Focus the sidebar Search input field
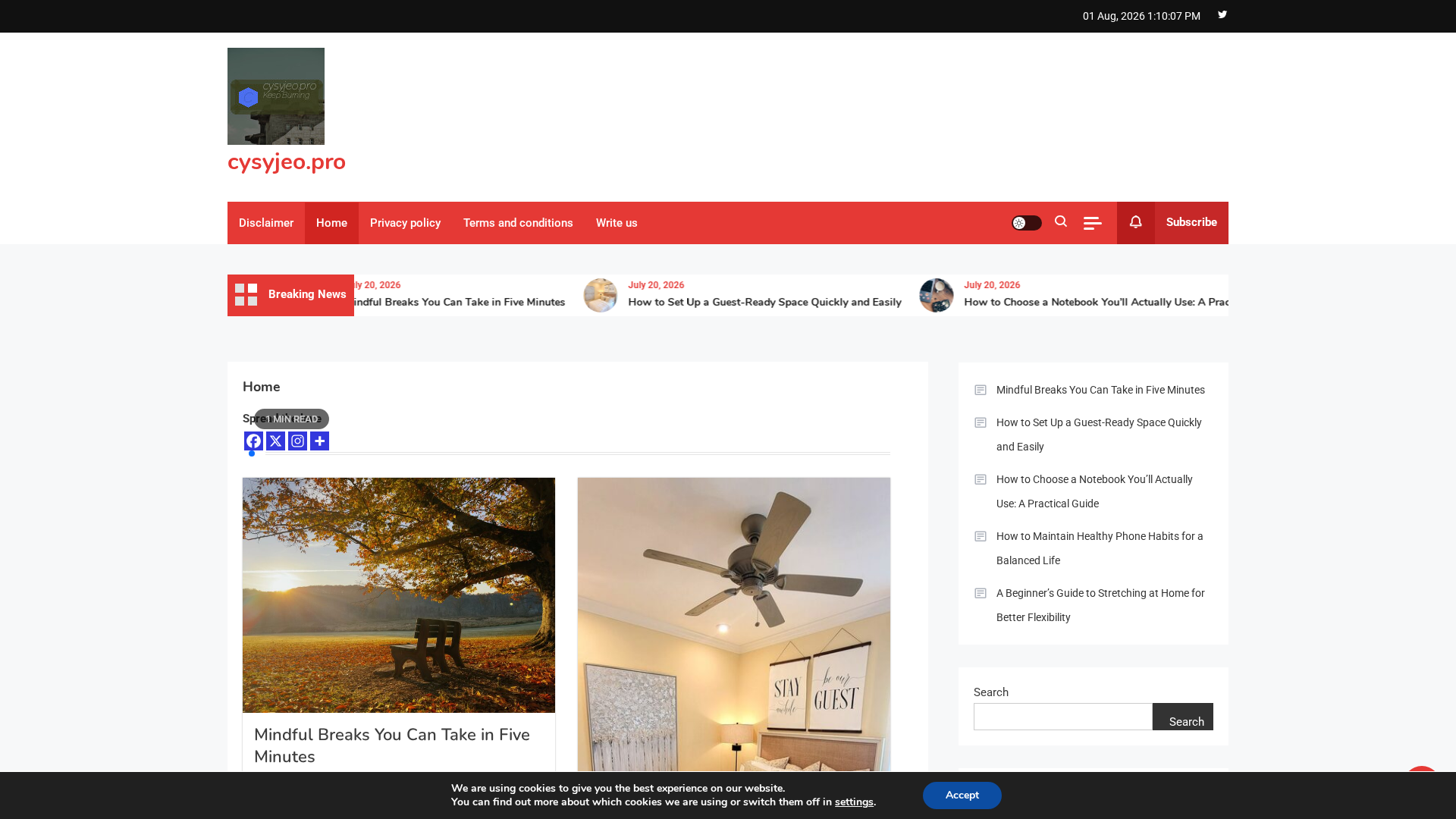Screen dimensions: 1456x819 tap(1063, 717)
